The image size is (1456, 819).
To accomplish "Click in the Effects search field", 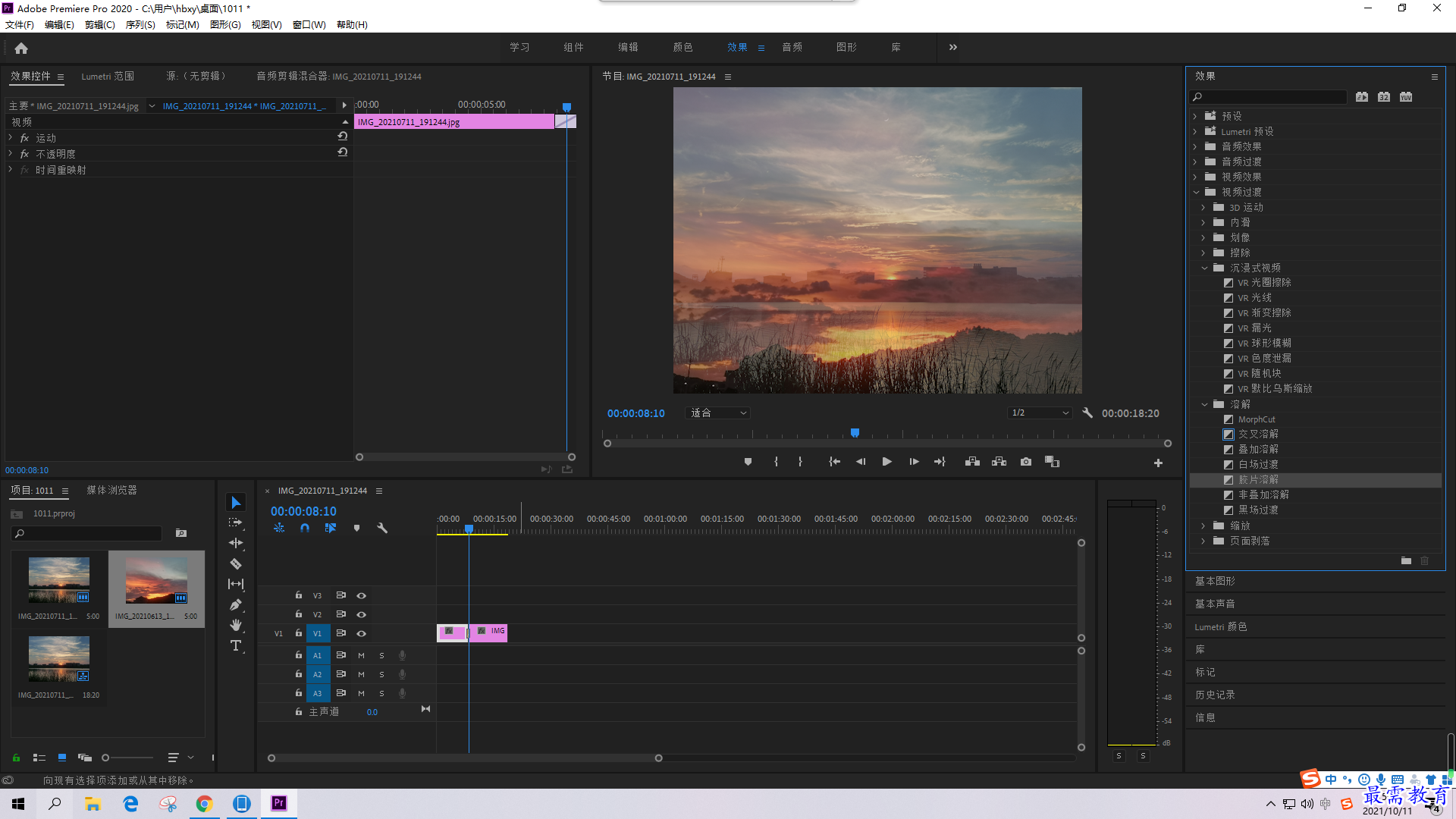I will [1268, 97].
